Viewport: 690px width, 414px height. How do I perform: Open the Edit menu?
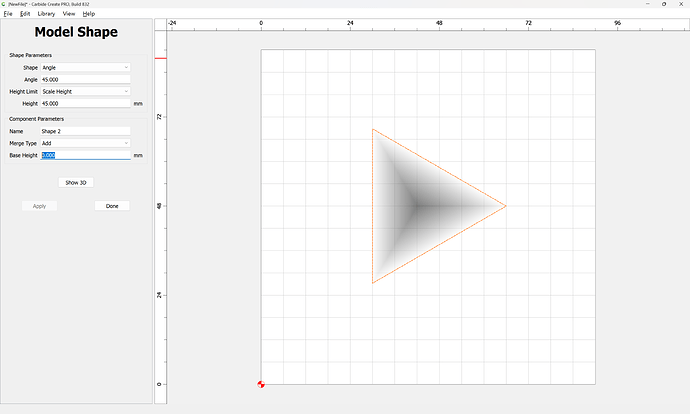tap(25, 14)
